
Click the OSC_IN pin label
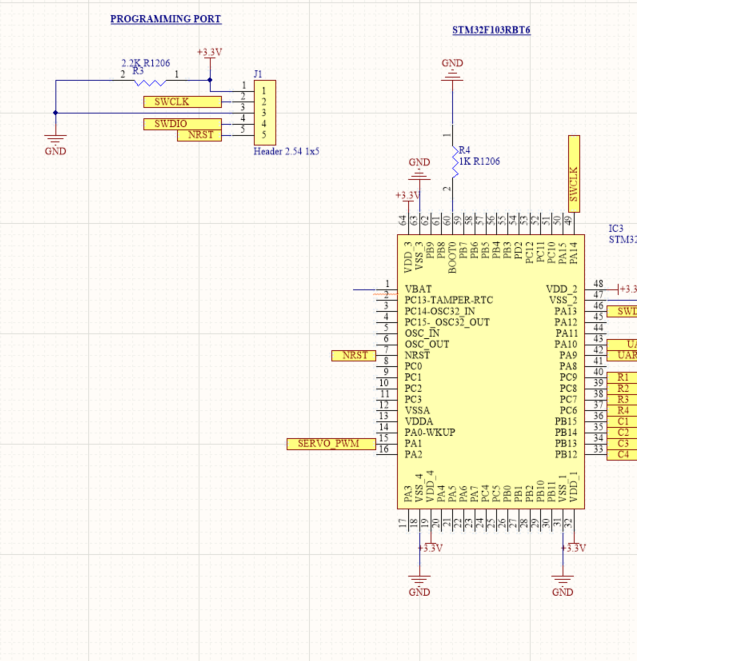[422, 333]
